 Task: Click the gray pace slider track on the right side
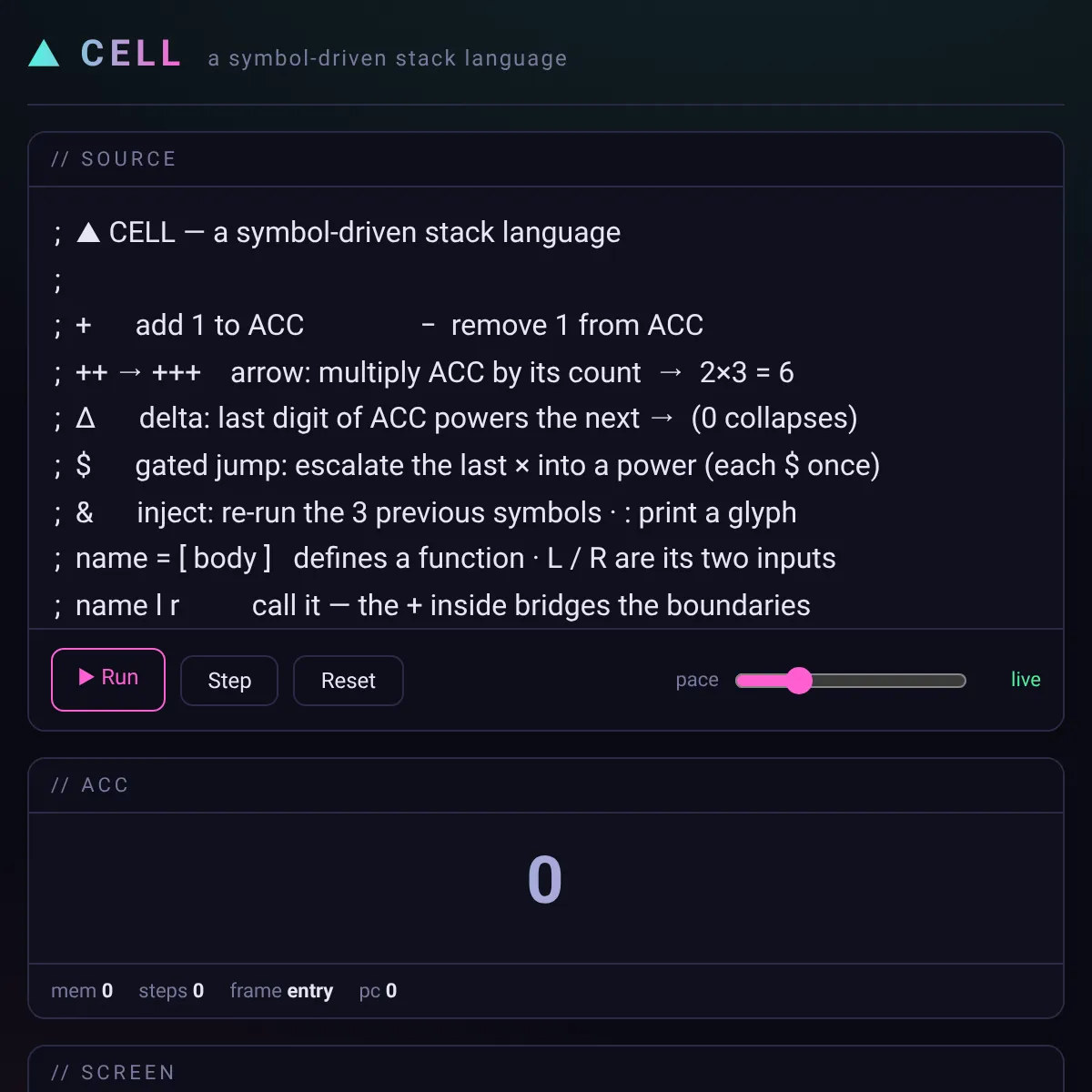pos(887,681)
